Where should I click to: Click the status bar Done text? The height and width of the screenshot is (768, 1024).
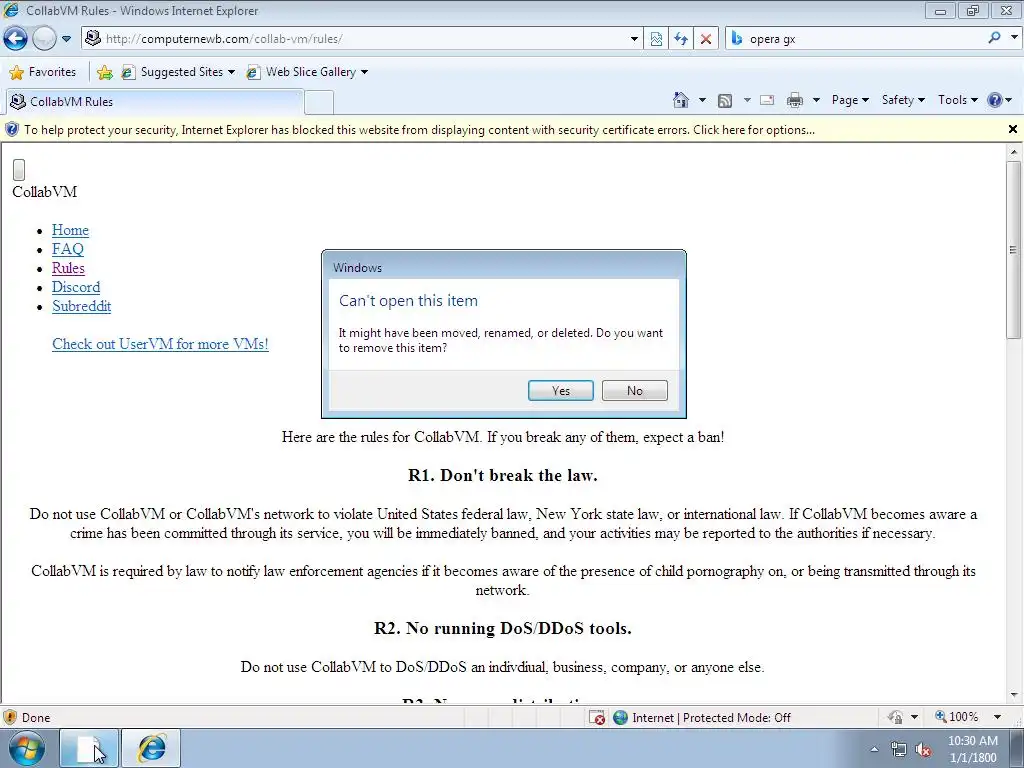tap(36, 718)
